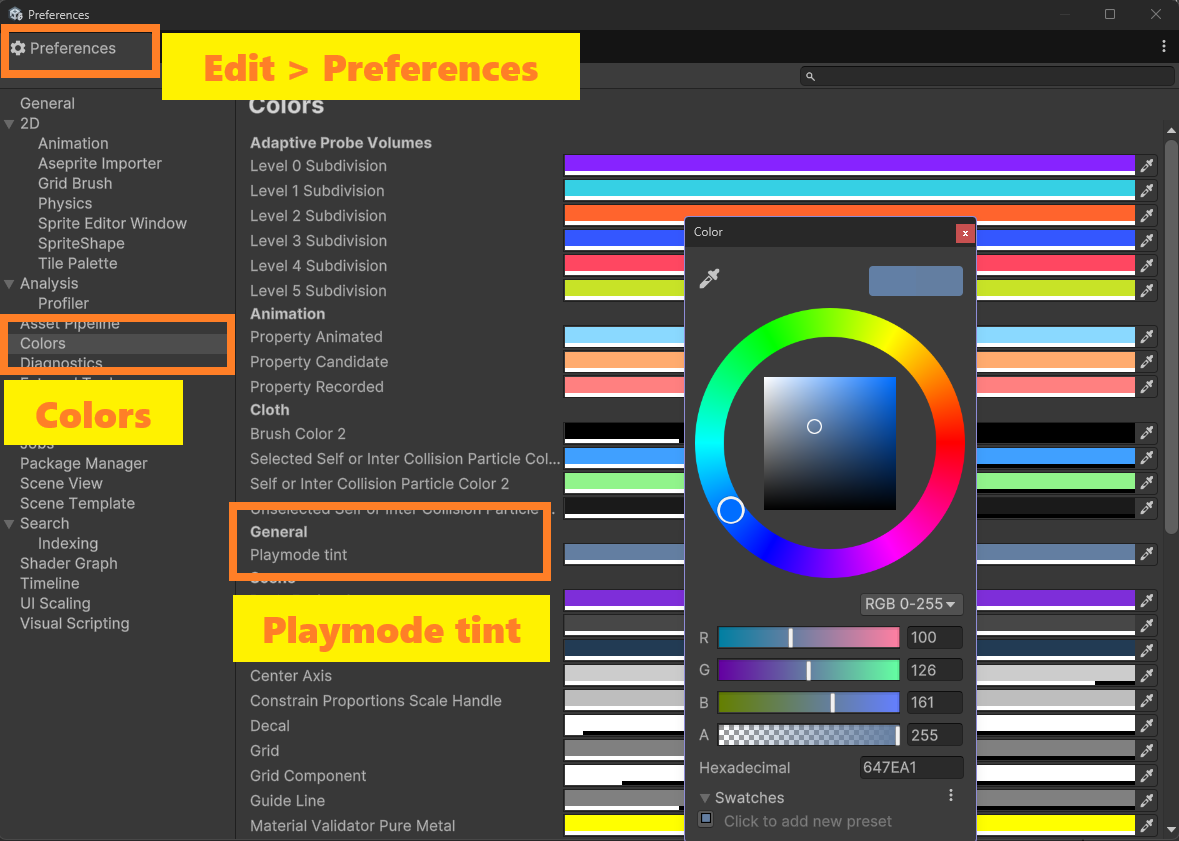Pick color with eyedropper in Color popup

tap(709, 278)
